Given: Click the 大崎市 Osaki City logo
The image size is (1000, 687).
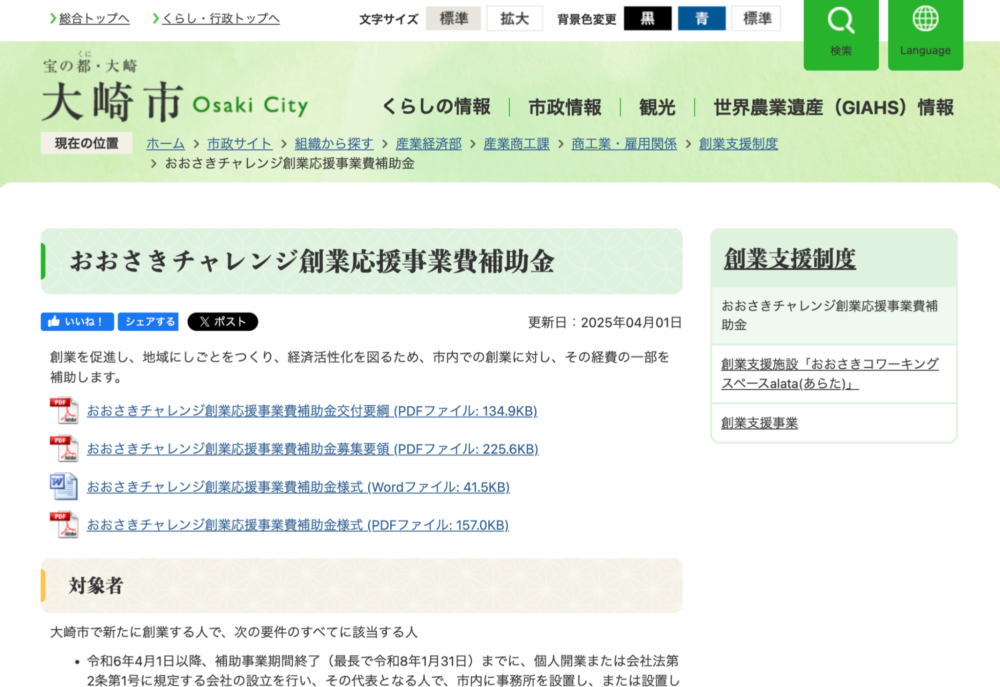Looking at the screenshot, I should pos(175,91).
